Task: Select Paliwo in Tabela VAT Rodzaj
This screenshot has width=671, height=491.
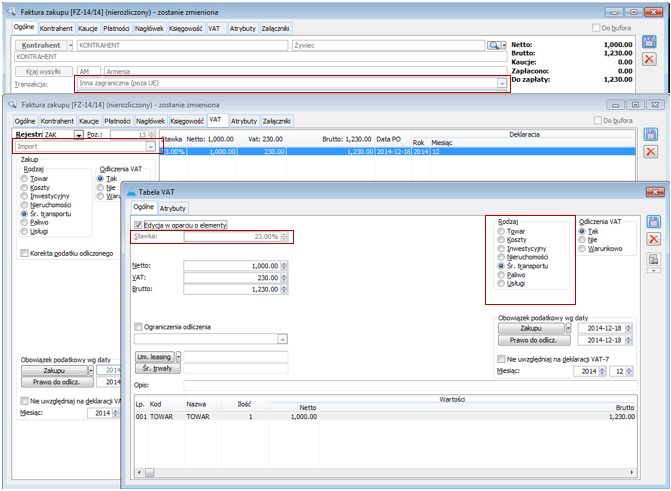Action: [501, 275]
